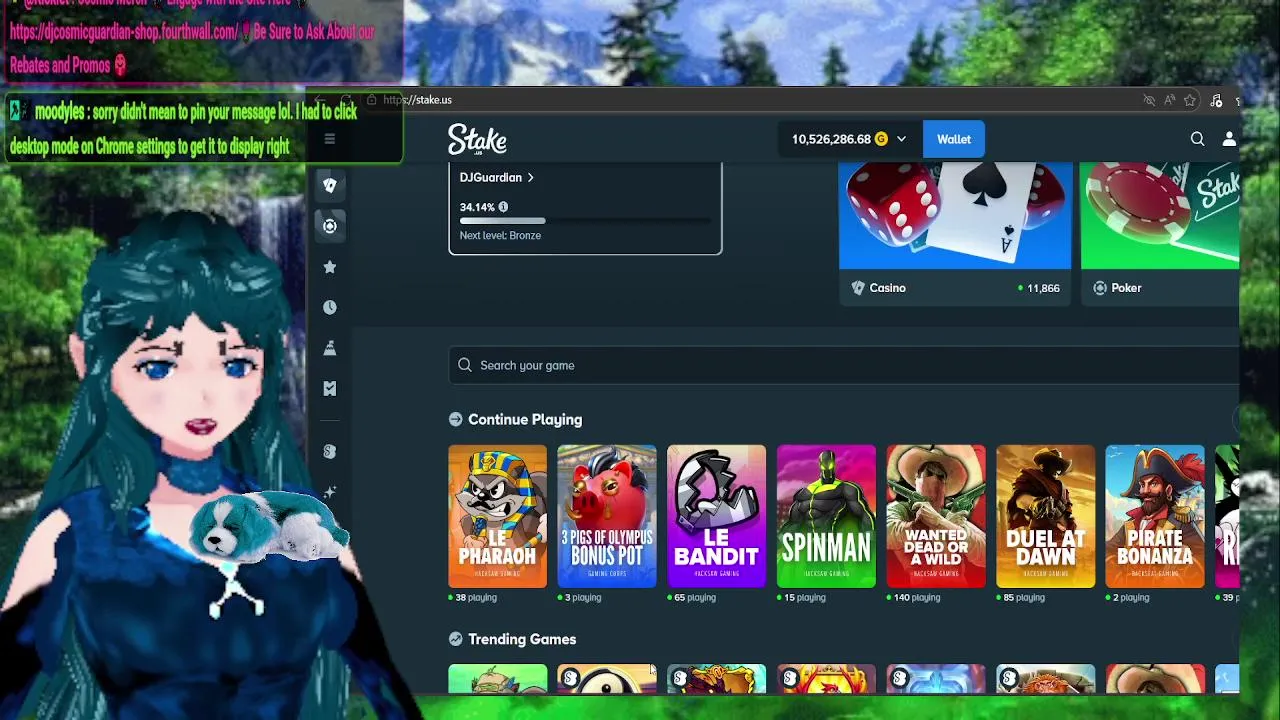Image resolution: width=1280 pixels, height=720 pixels.
Task: Focus the Search your game field
Action: [844, 365]
